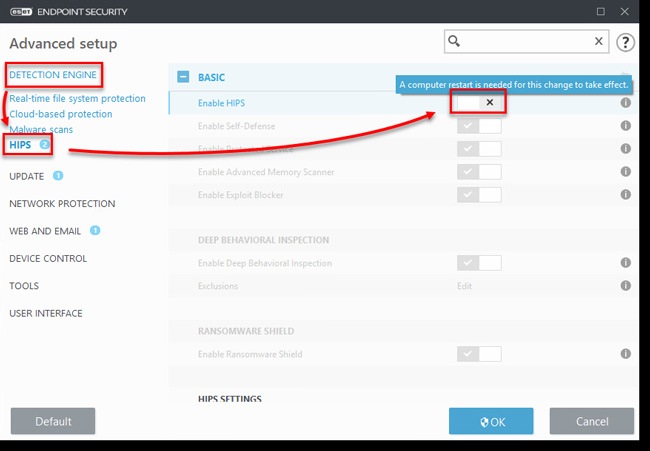Viewport: 650px width, 451px height.
Task: Click the help question mark icon
Action: point(625,42)
